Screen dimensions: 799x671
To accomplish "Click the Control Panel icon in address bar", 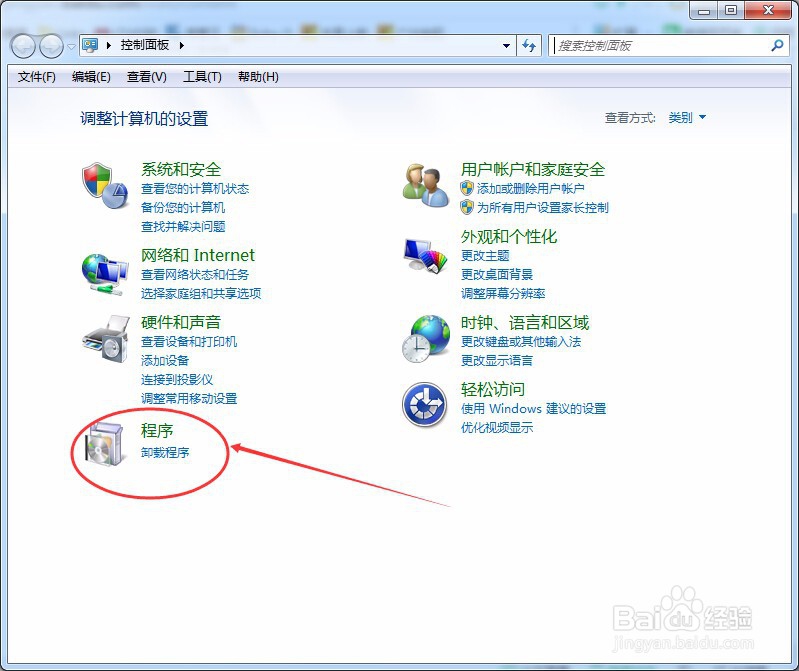I will 90,45.
